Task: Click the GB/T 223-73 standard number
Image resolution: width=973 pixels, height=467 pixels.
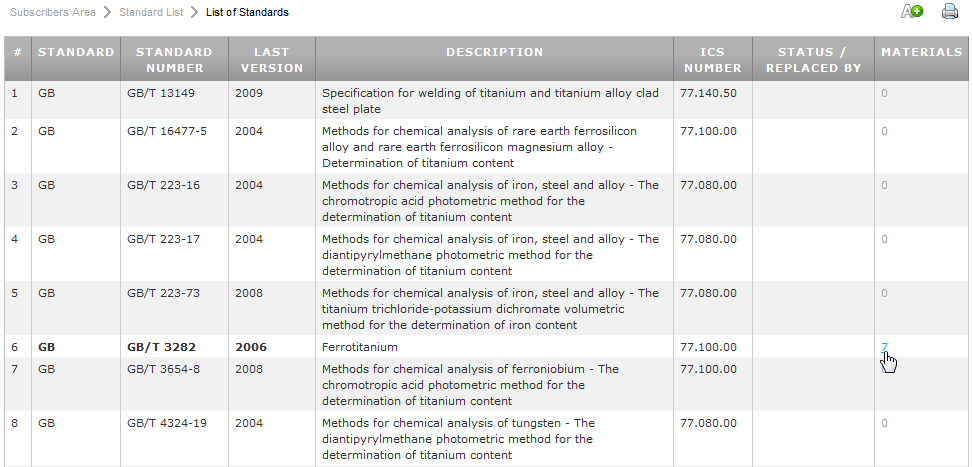Action: coord(163,293)
